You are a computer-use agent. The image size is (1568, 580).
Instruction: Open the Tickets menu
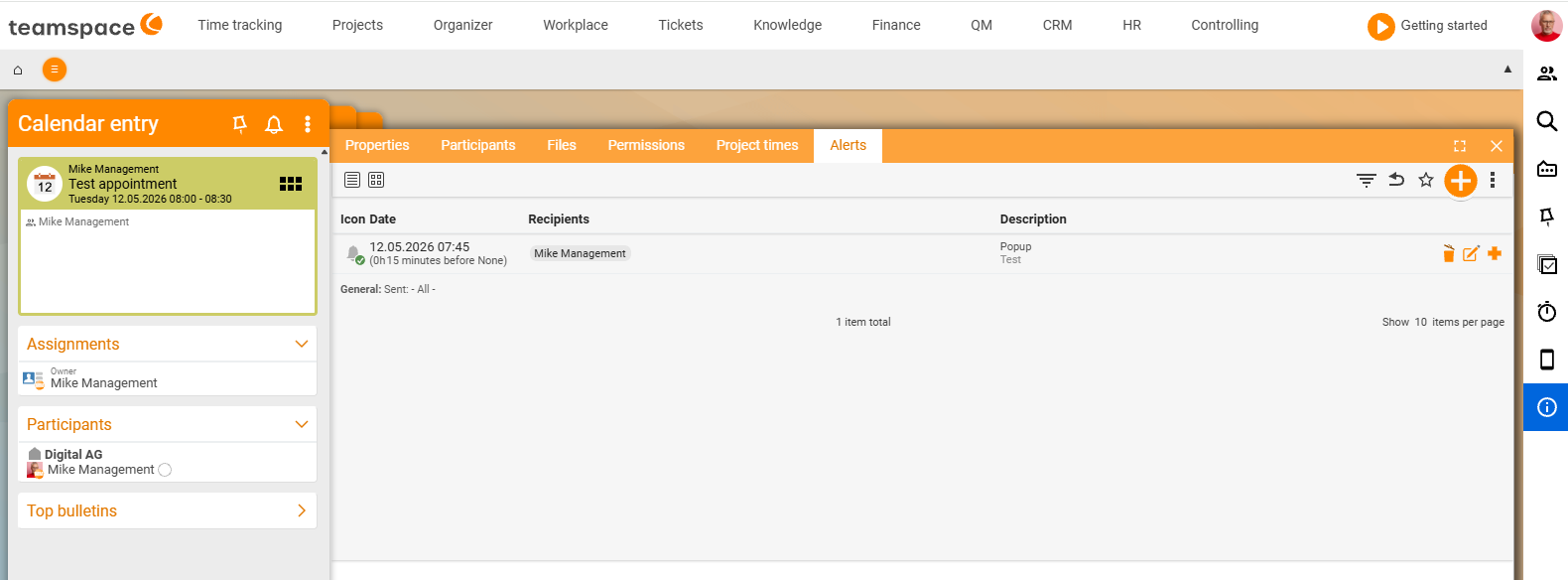[681, 25]
